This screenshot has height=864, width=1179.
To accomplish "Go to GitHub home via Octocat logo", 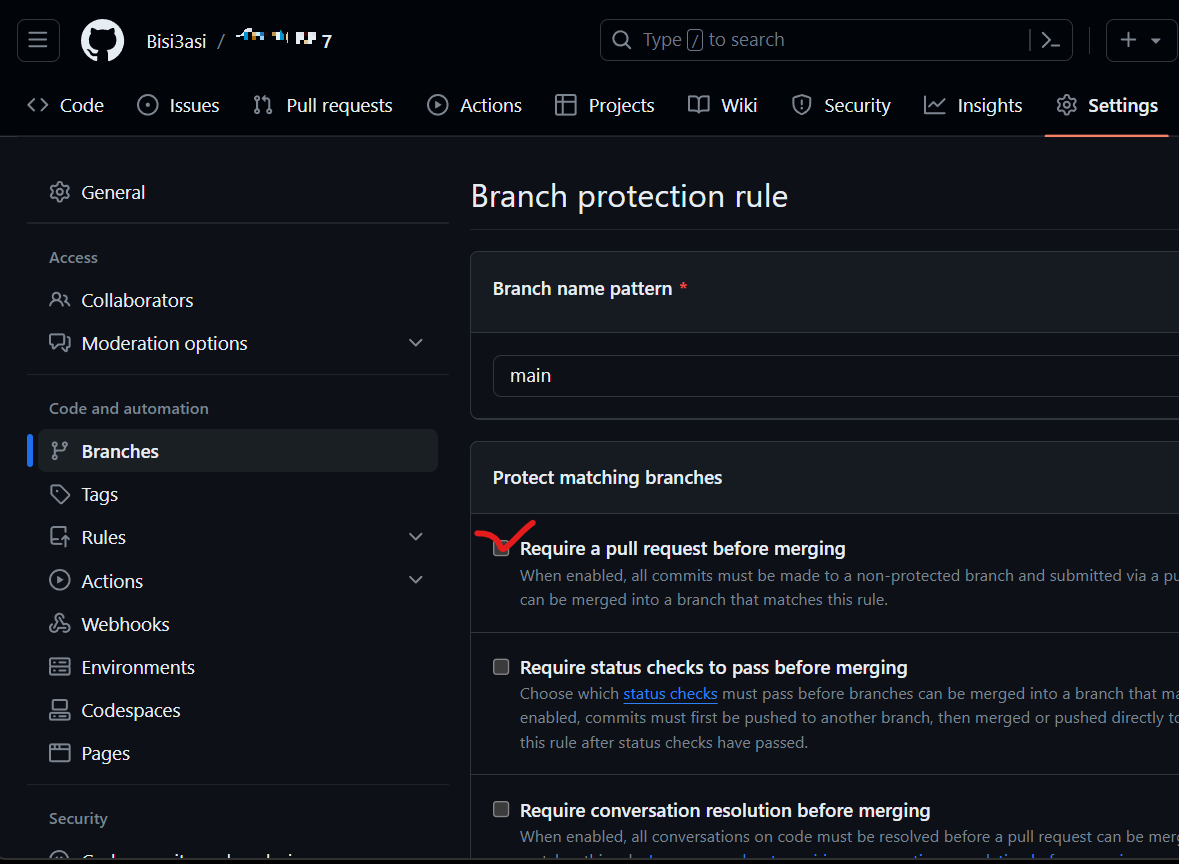I will tap(102, 40).
